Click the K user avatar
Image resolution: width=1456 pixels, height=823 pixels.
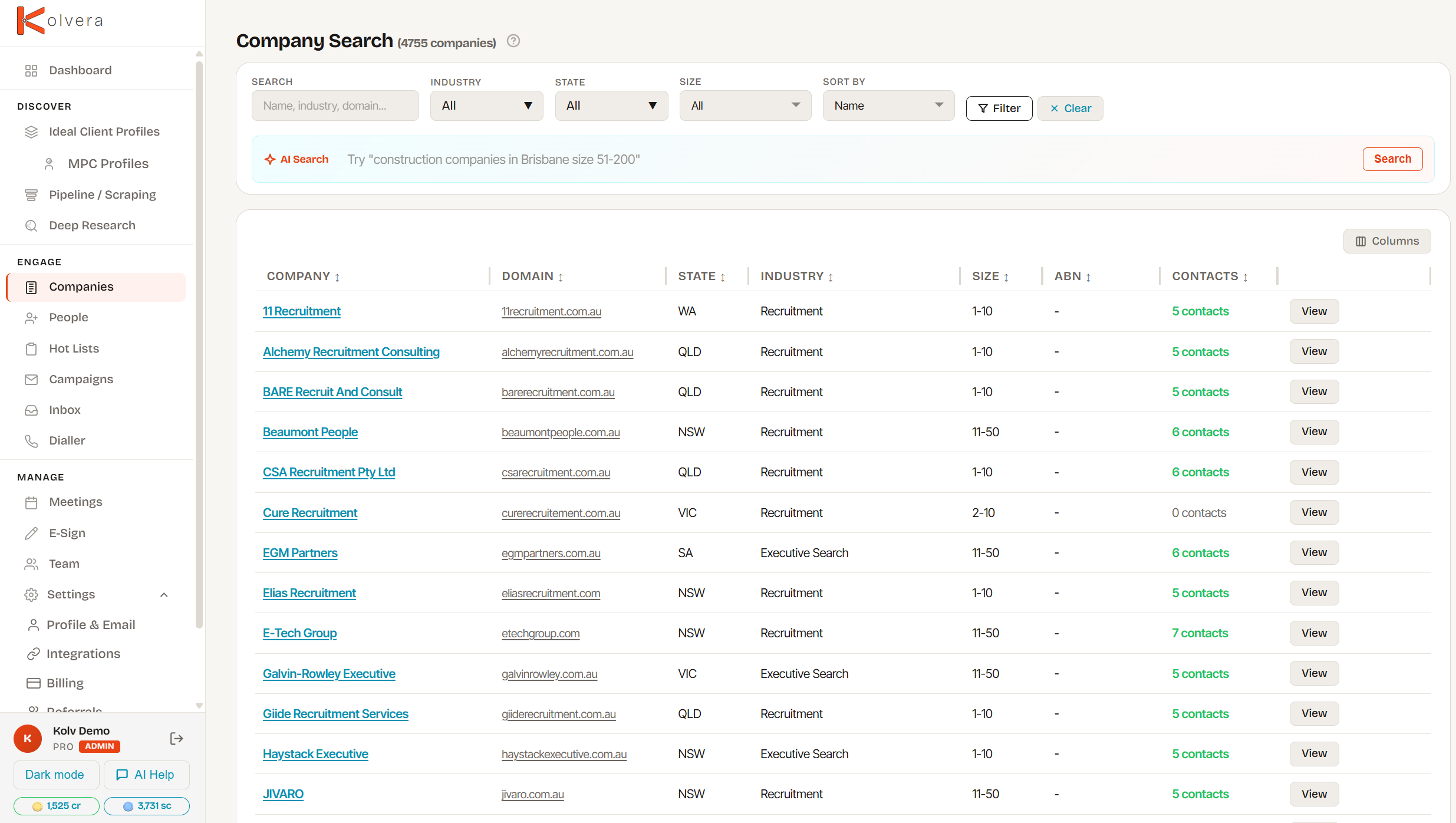click(28, 739)
